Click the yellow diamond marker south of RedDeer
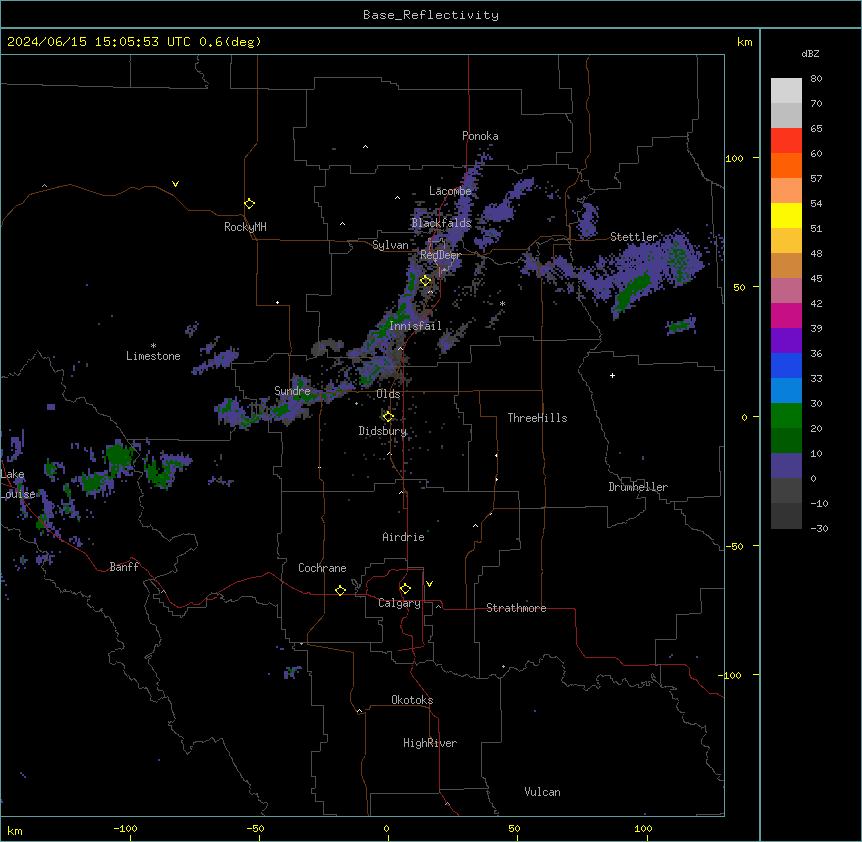The width and height of the screenshot is (862, 842). [x=426, y=281]
